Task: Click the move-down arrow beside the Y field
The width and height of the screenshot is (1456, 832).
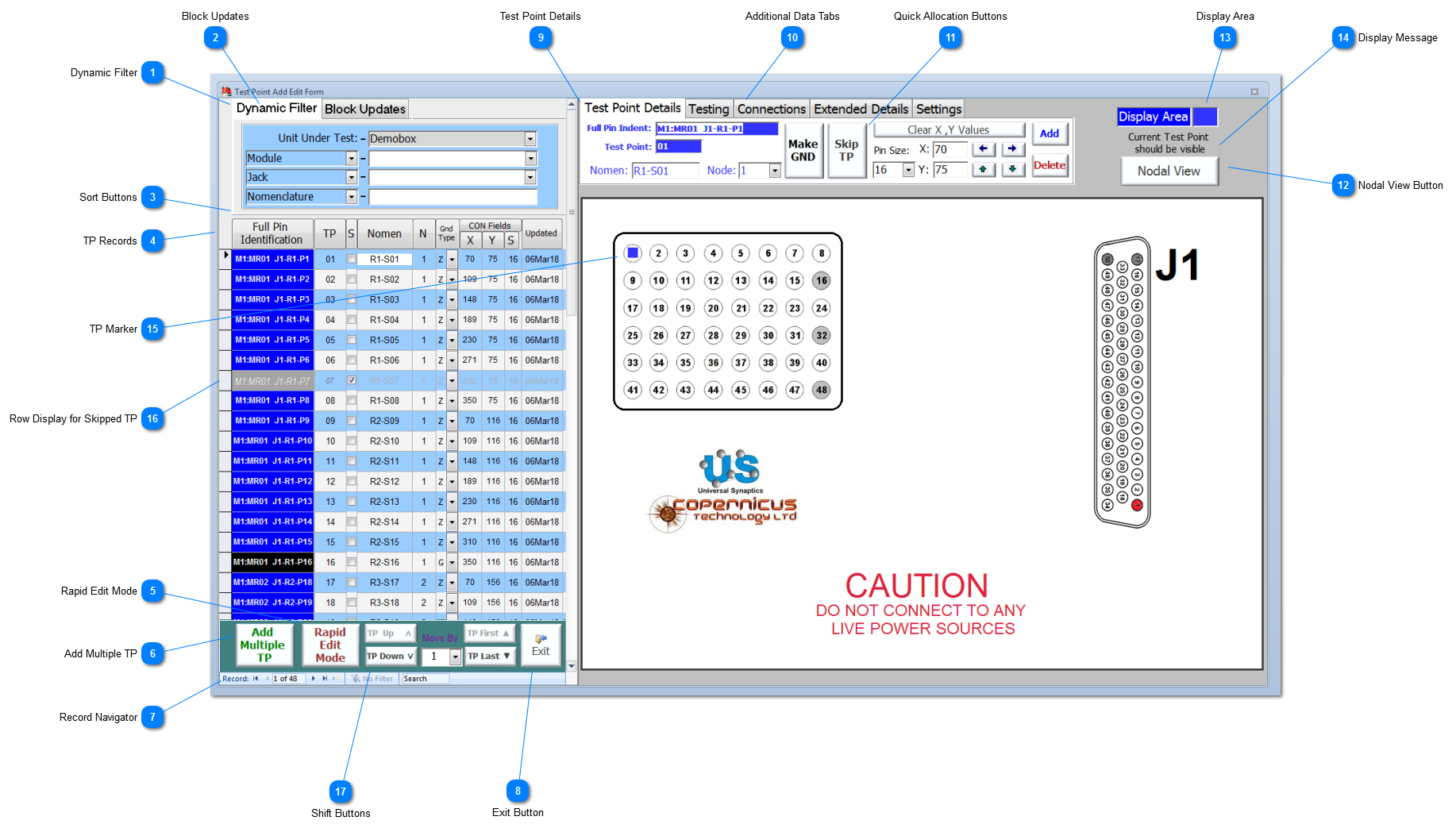Action: point(1012,169)
